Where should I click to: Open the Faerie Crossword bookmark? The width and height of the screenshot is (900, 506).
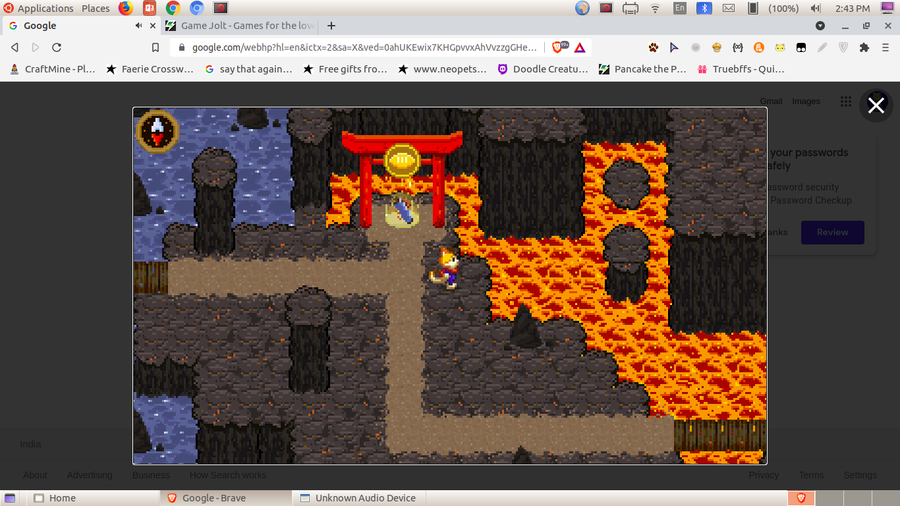(x=150, y=69)
